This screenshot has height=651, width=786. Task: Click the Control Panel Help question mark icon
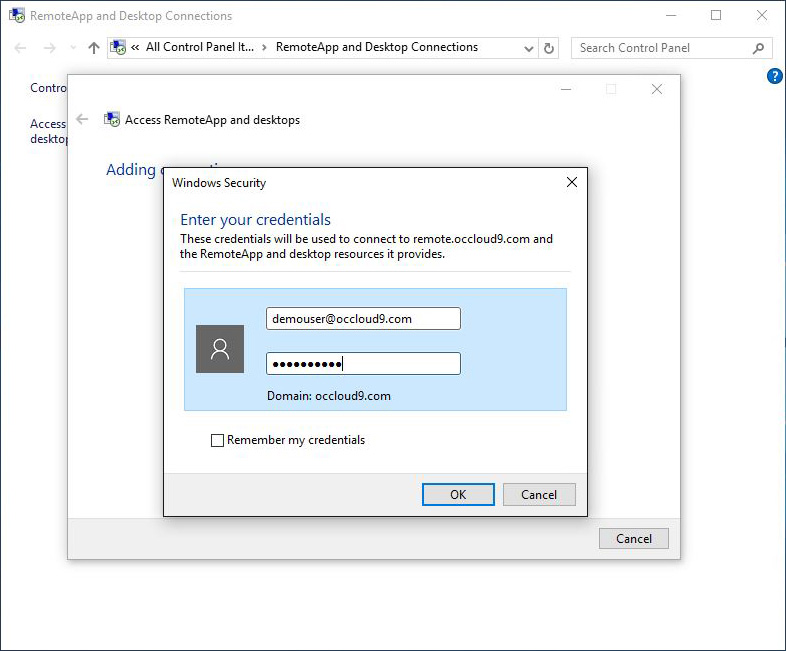774,76
